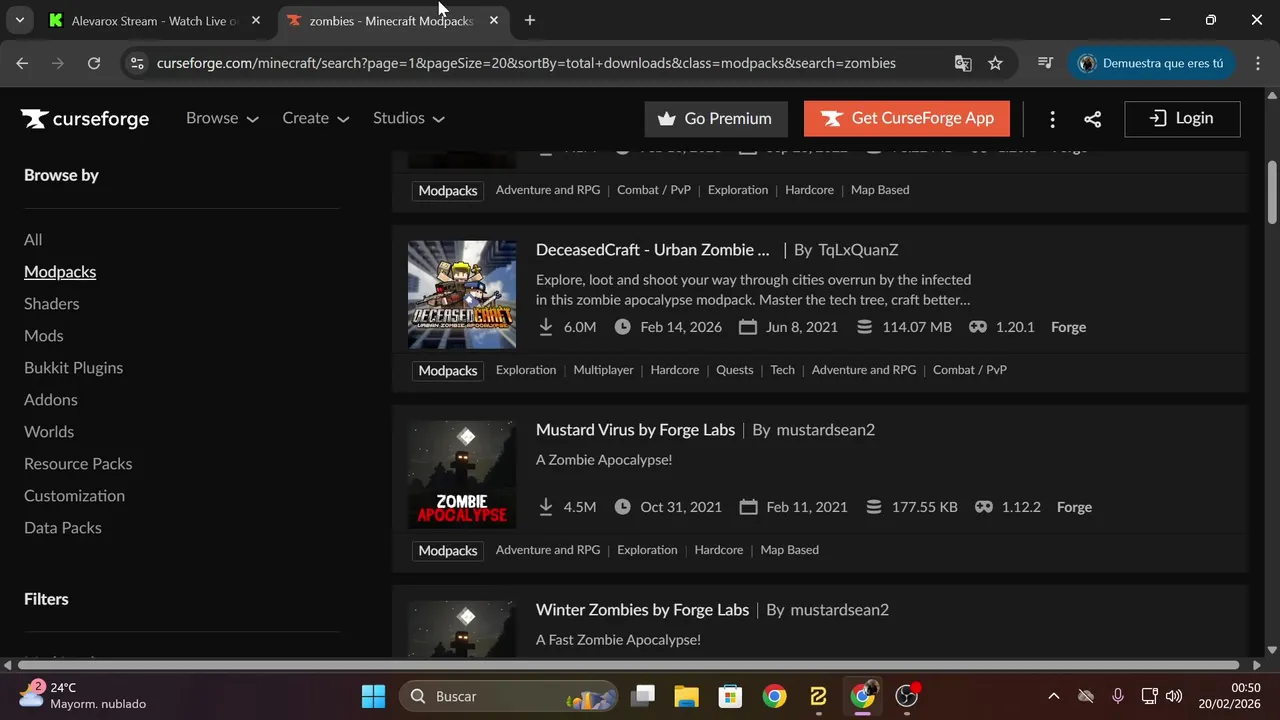Click the translate page icon
The width and height of the screenshot is (1280, 720).
click(x=963, y=63)
